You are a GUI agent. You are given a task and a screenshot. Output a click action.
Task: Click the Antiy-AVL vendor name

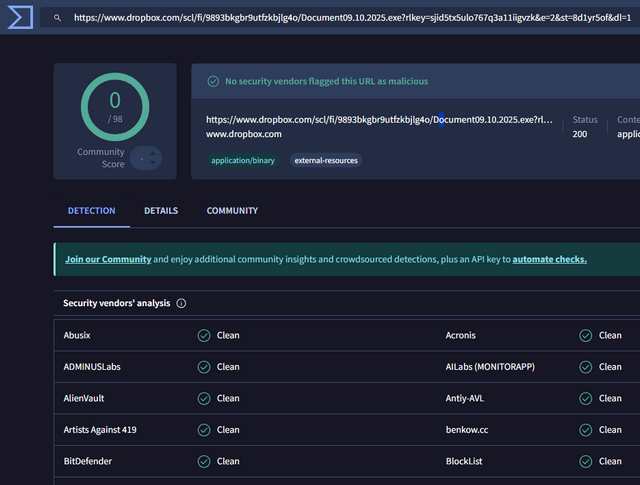pyautogui.click(x=464, y=398)
